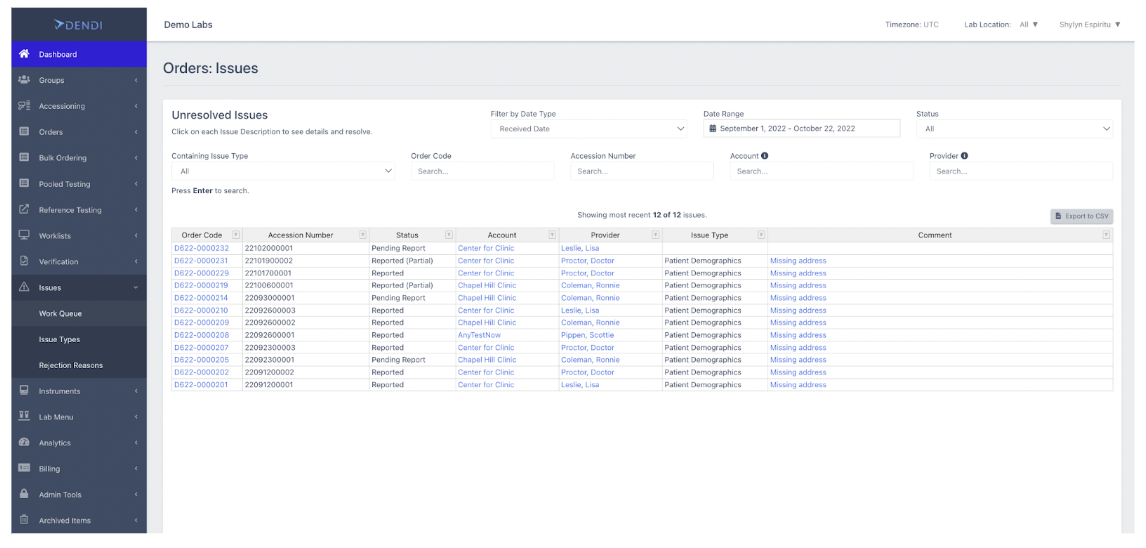The height and width of the screenshot is (548, 1146).
Task: Expand the Accessioning sidebar chevron
Action: 136,106
